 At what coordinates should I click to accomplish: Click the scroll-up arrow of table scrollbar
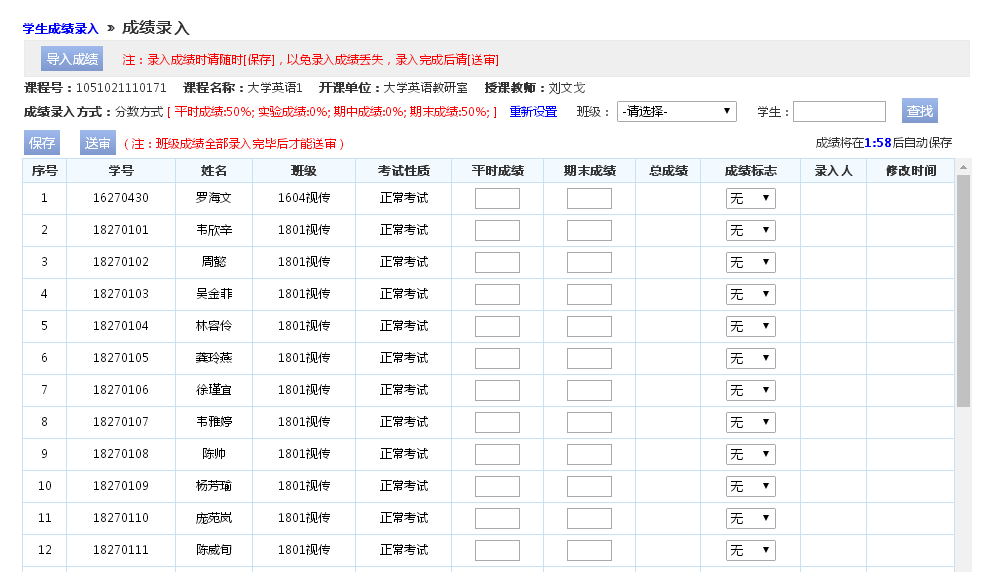point(963,166)
